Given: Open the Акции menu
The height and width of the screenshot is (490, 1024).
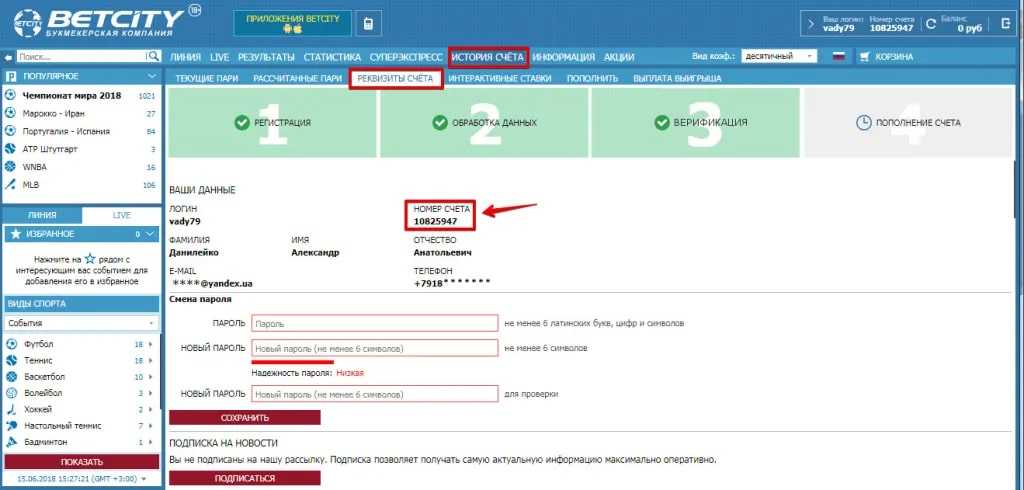Looking at the screenshot, I should (619, 57).
